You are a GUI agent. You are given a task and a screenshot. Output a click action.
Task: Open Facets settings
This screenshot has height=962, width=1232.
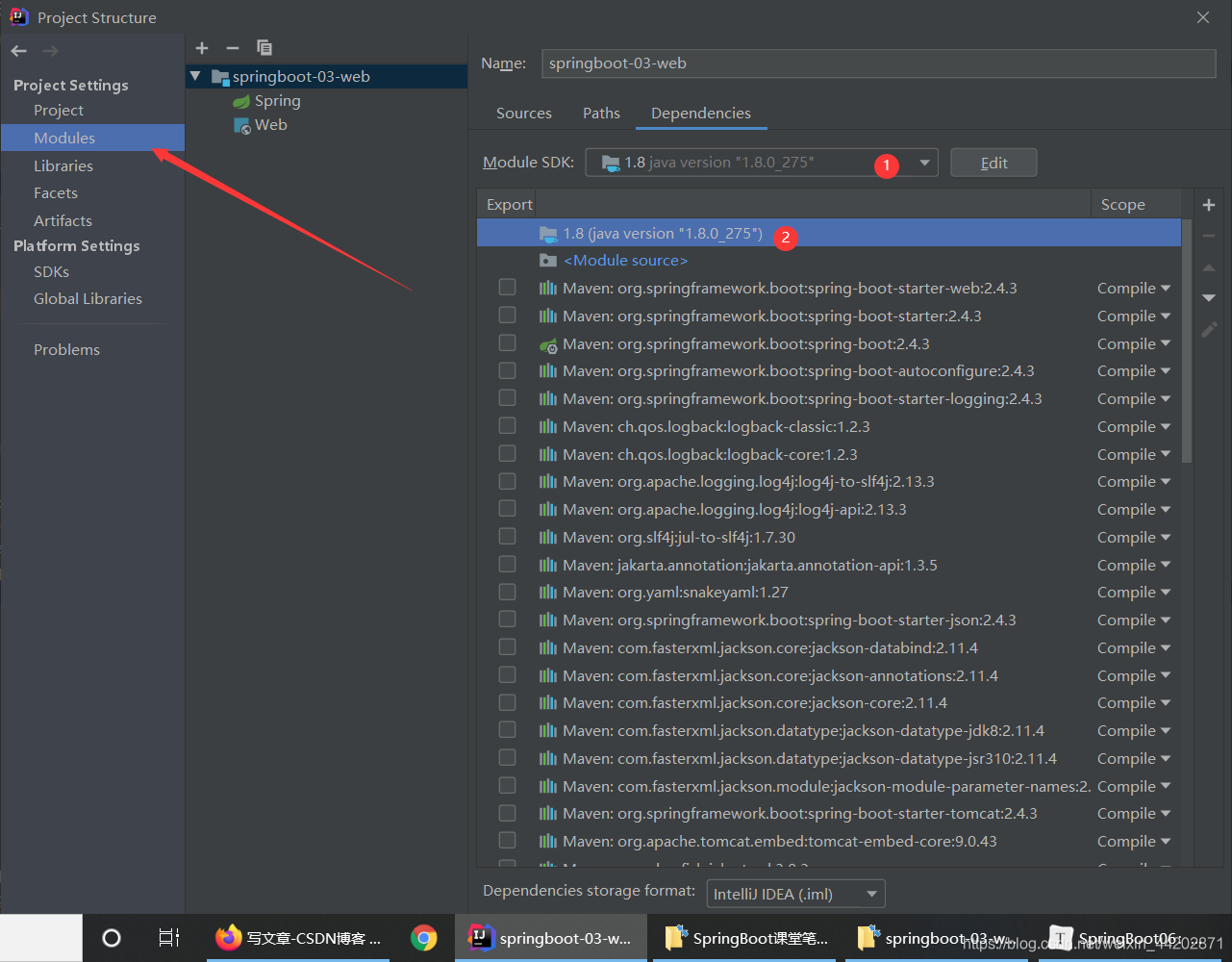tap(56, 193)
